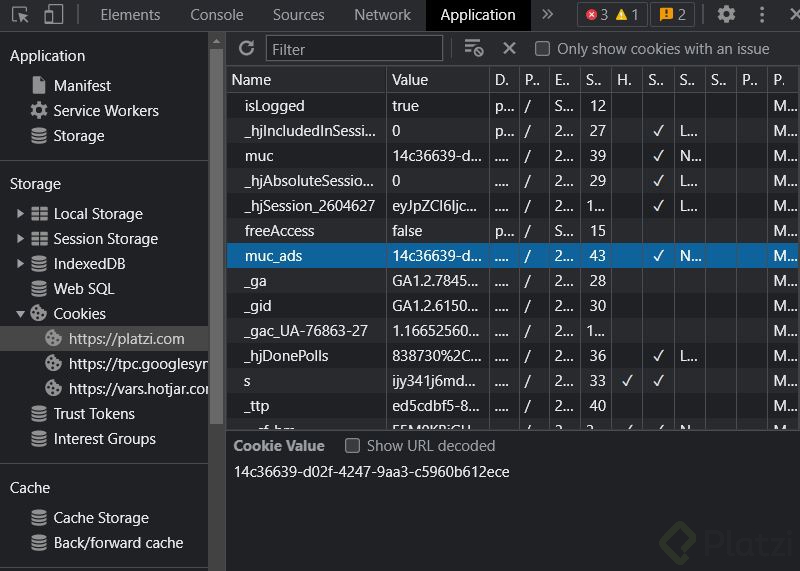Click the clear all cookies icon

point(474,48)
